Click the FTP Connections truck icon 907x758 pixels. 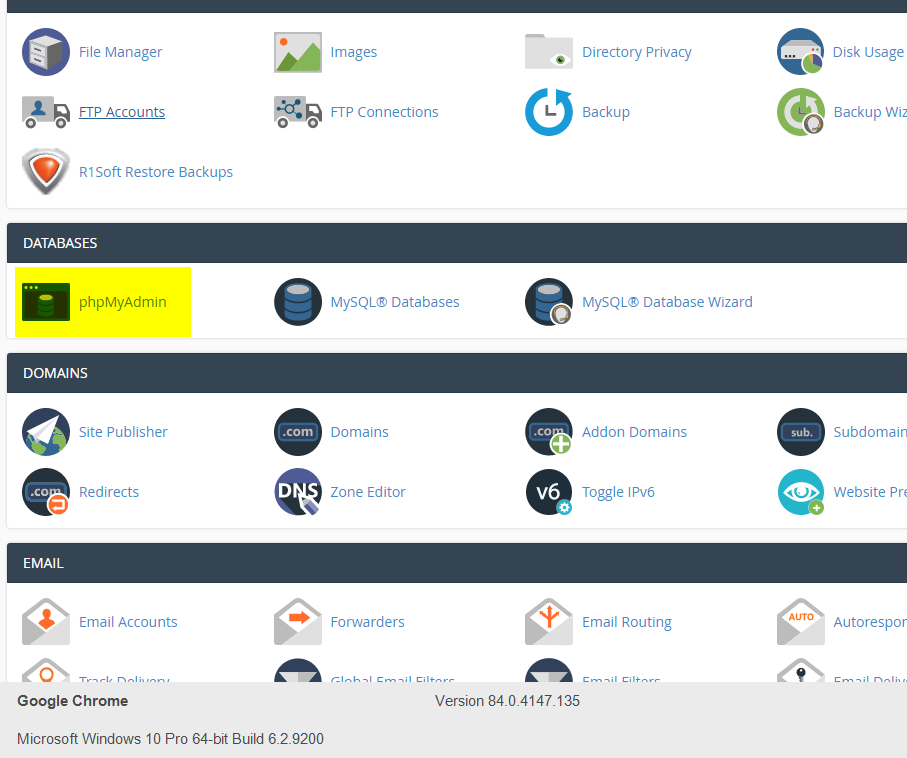click(x=297, y=112)
